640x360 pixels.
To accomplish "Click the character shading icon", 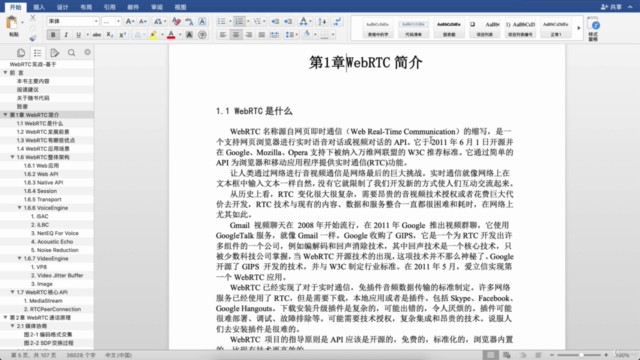I will click(x=189, y=35).
